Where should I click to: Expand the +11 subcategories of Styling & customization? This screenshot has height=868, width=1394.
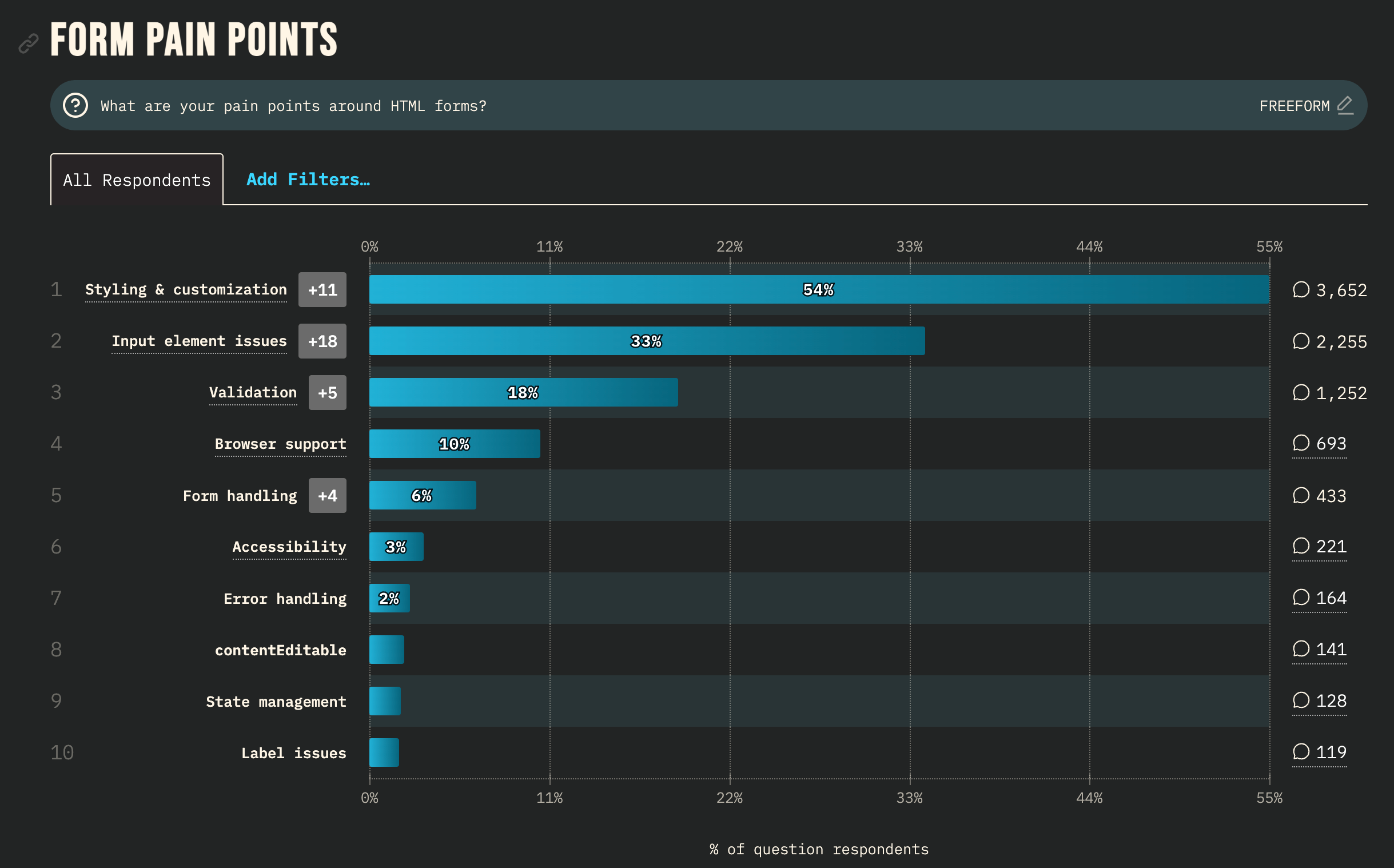(322, 290)
